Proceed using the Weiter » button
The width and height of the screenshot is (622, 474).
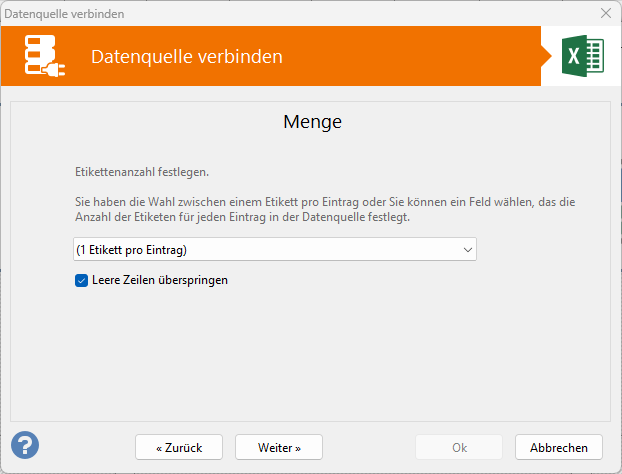pyautogui.click(x=279, y=446)
